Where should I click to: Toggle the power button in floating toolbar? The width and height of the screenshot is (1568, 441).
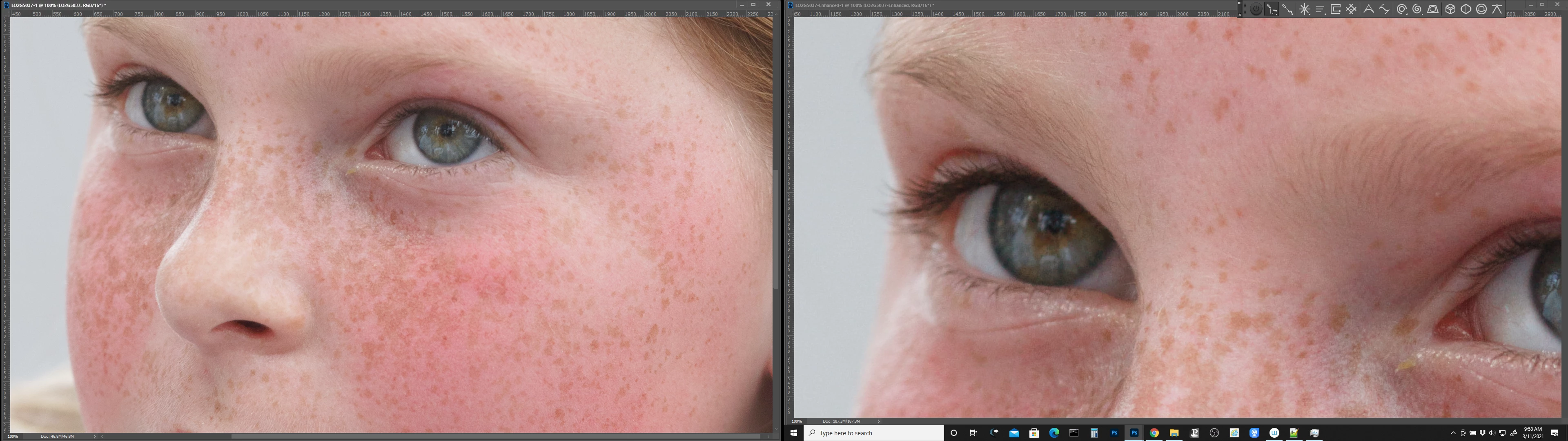[x=1256, y=9]
